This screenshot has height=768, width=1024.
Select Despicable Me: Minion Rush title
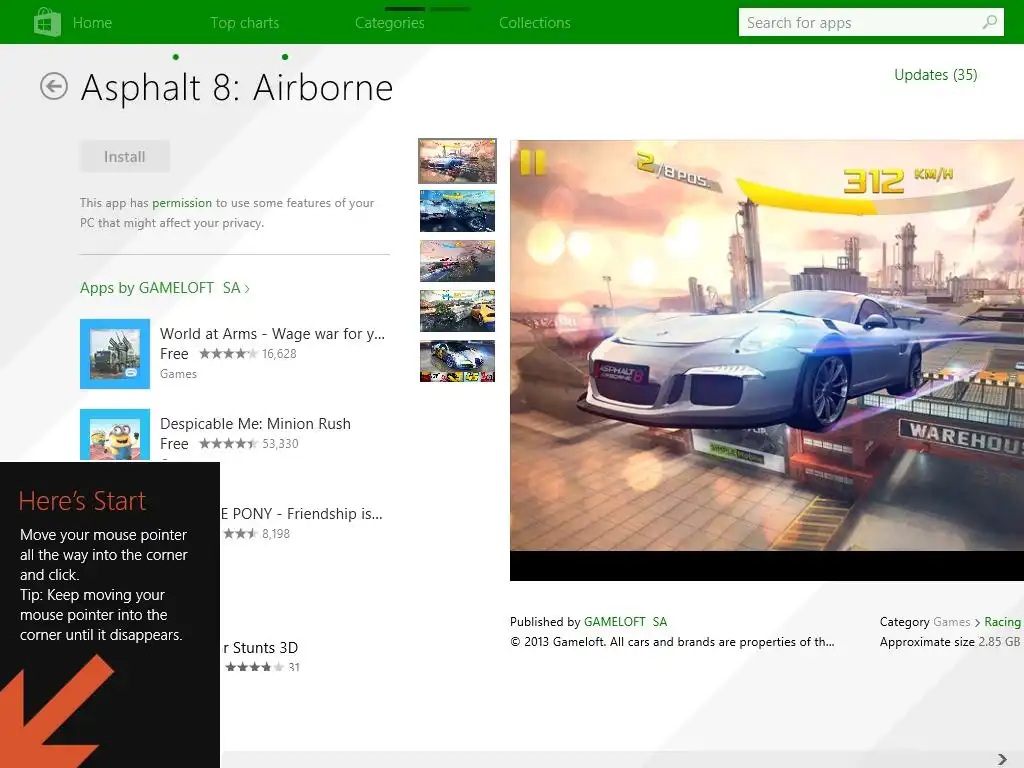255,424
